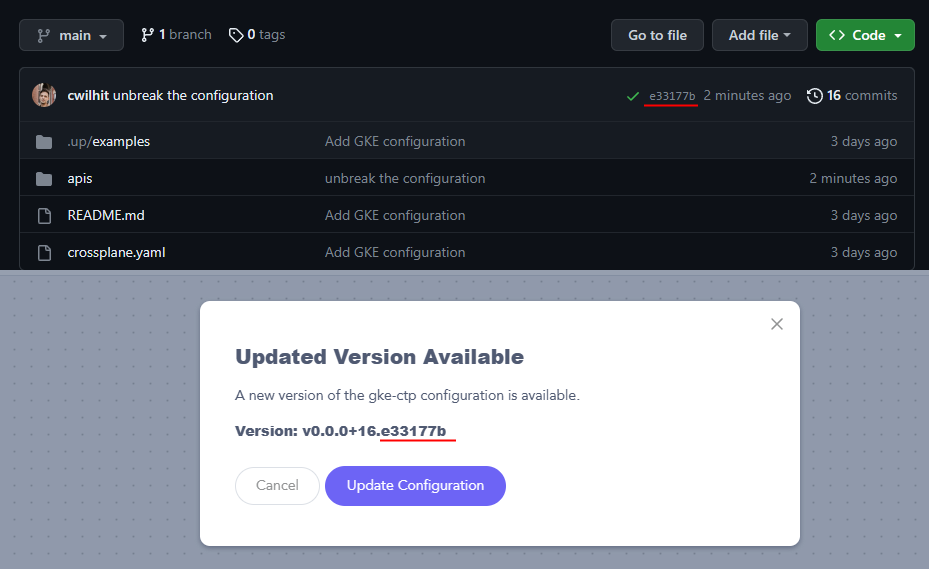Click the crossplane.yaml file icon

[x=44, y=253]
